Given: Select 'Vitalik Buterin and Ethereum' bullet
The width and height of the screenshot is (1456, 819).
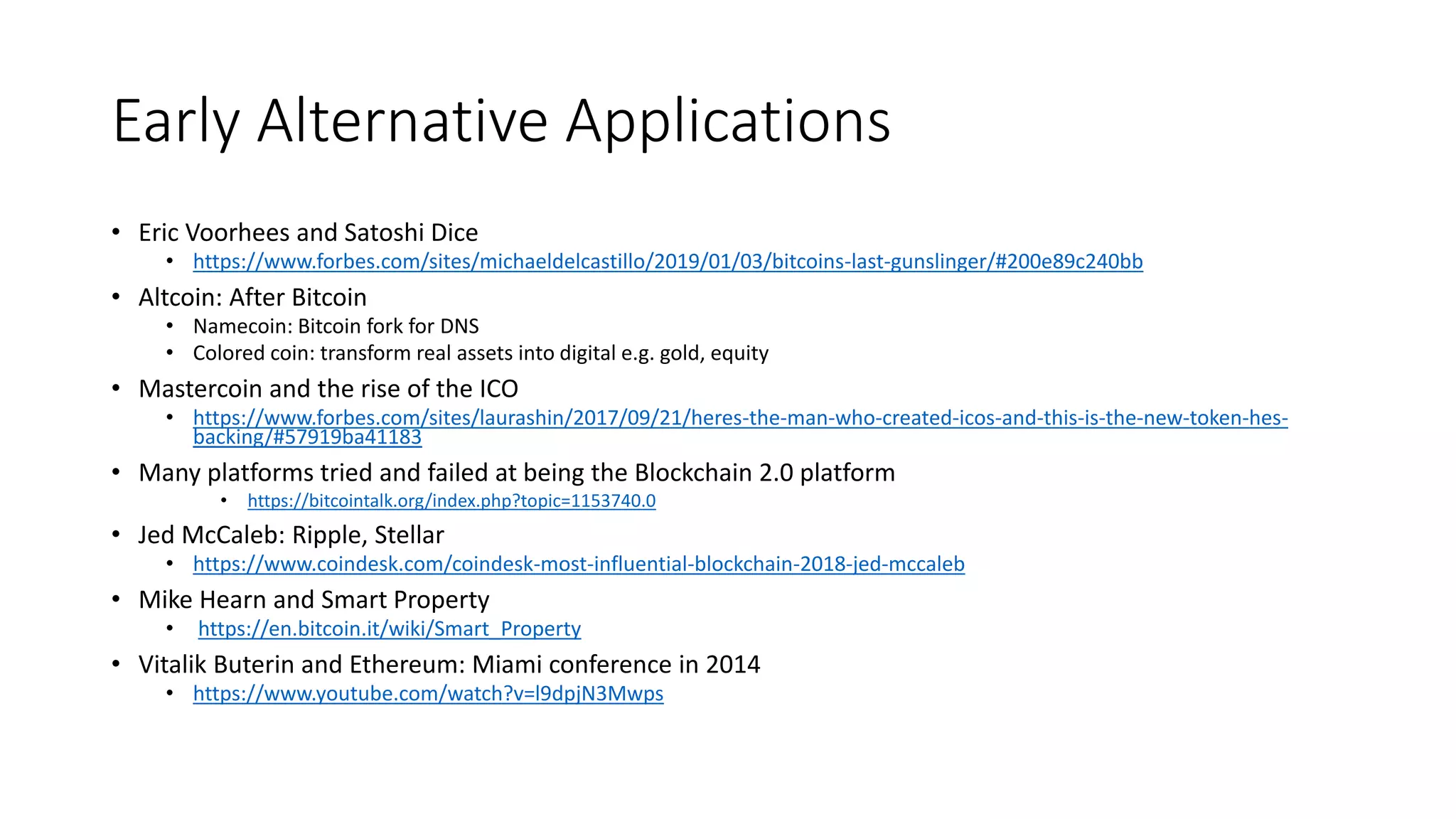Looking at the screenshot, I should coord(449,664).
